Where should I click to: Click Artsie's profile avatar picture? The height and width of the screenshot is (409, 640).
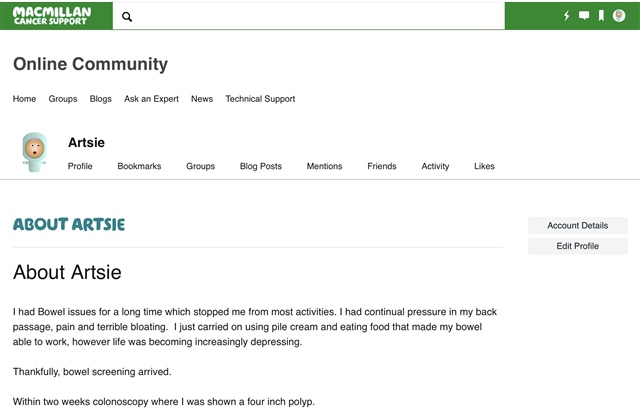click(x=35, y=152)
